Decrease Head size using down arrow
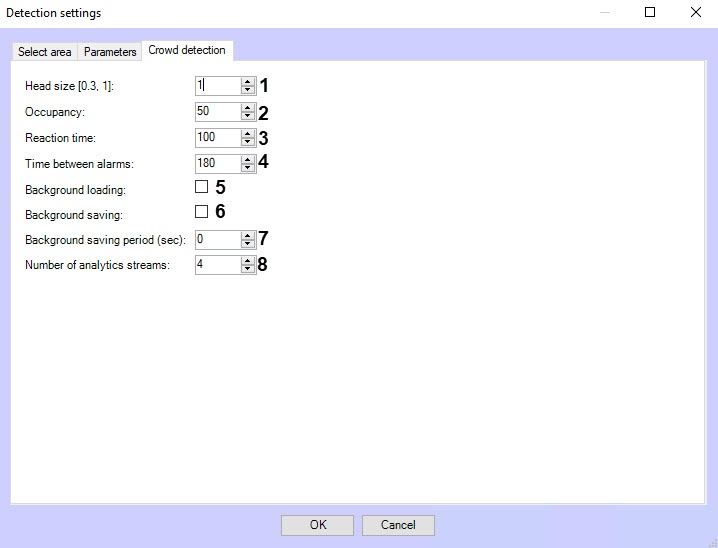Image resolution: width=718 pixels, height=548 pixels. (x=248, y=91)
